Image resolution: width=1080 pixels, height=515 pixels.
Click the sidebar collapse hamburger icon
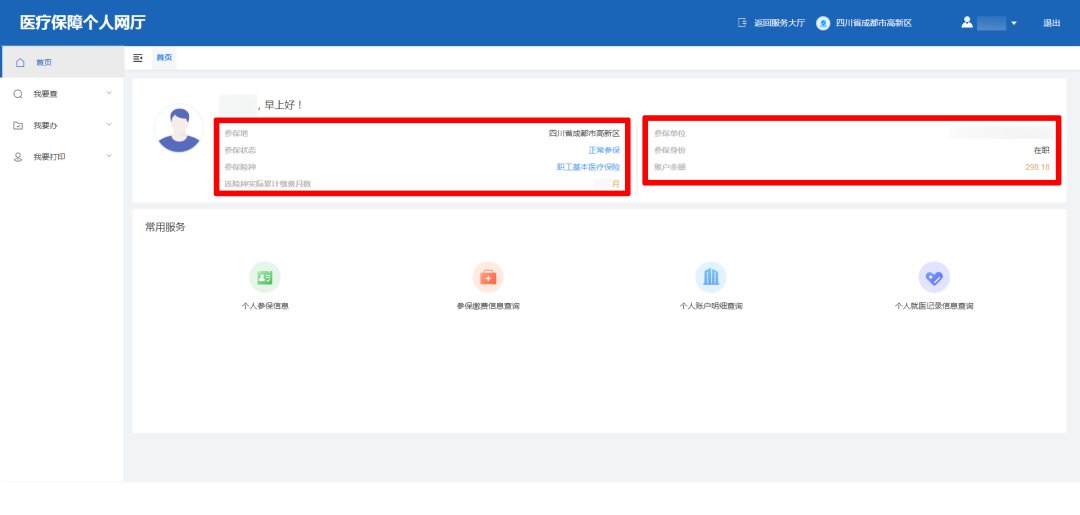[x=138, y=58]
